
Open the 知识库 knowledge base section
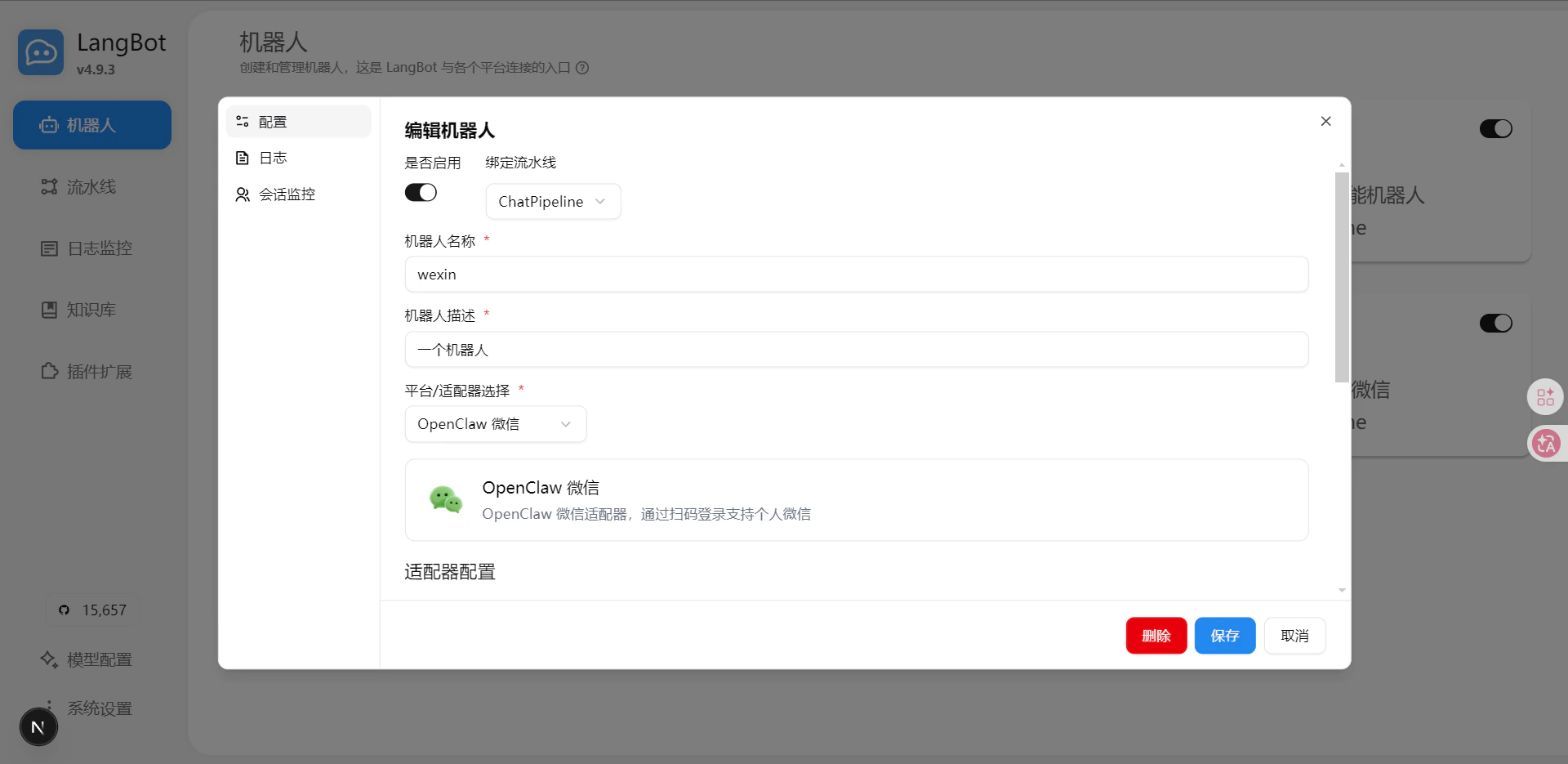pos(91,309)
